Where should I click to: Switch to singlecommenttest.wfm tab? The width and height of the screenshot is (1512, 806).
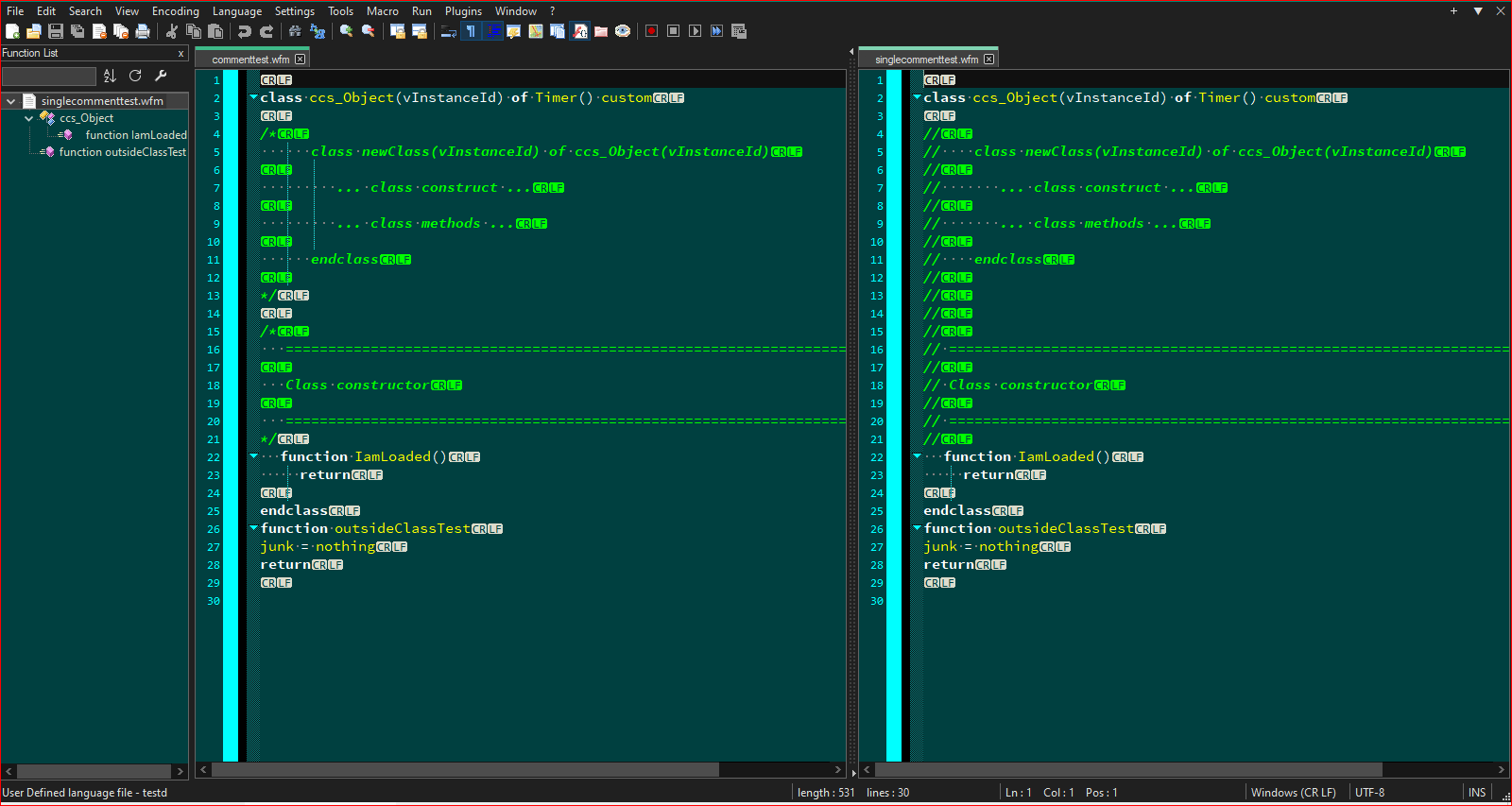926,60
